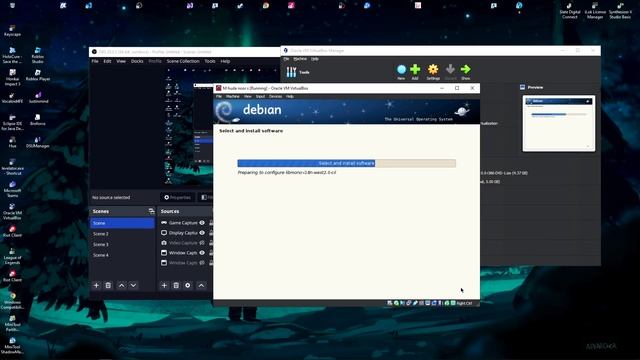Open Keyscape desktop shortcut

point(12,31)
